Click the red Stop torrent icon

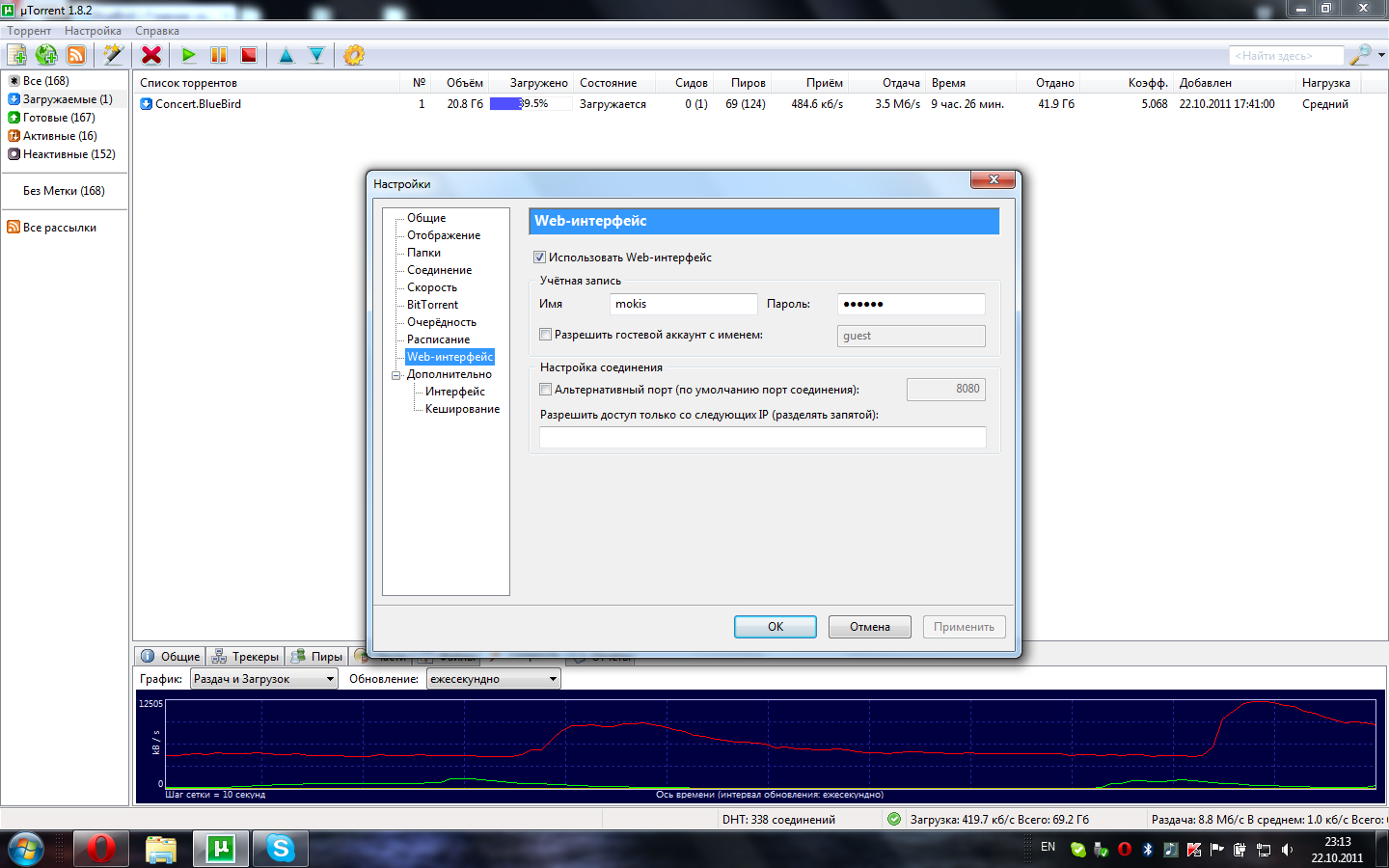(249, 55)
